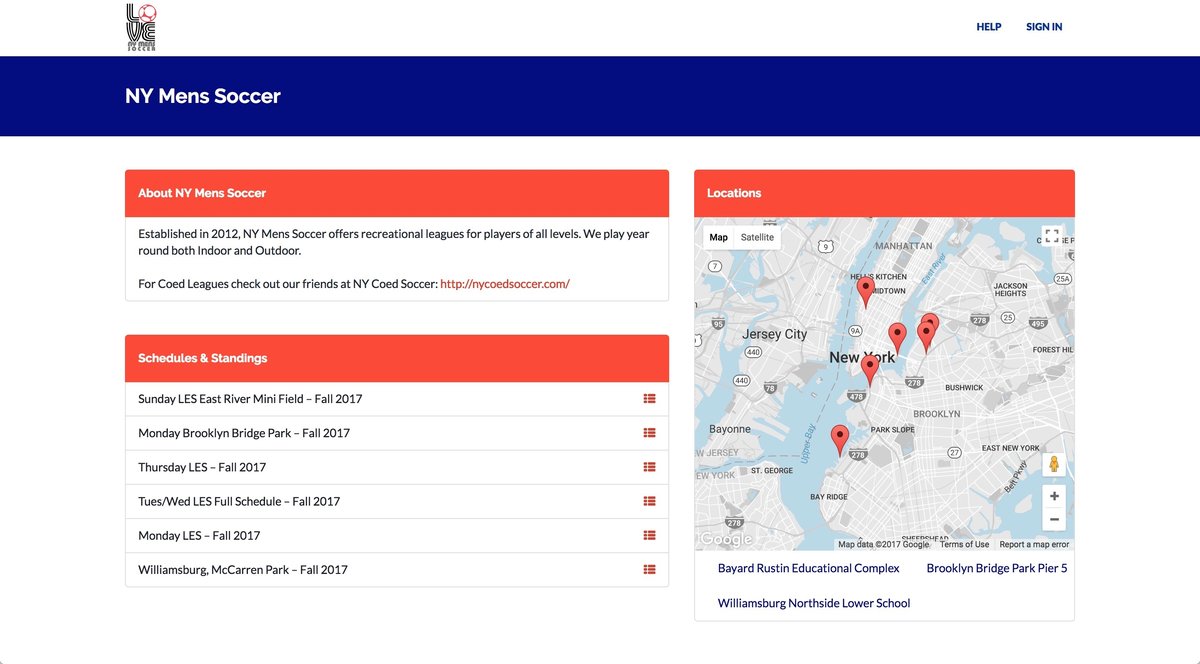This screenshot has width=1200, height=664.
Task: Click the map pin near Hell's Kitchen
Action: coord(866,292)
